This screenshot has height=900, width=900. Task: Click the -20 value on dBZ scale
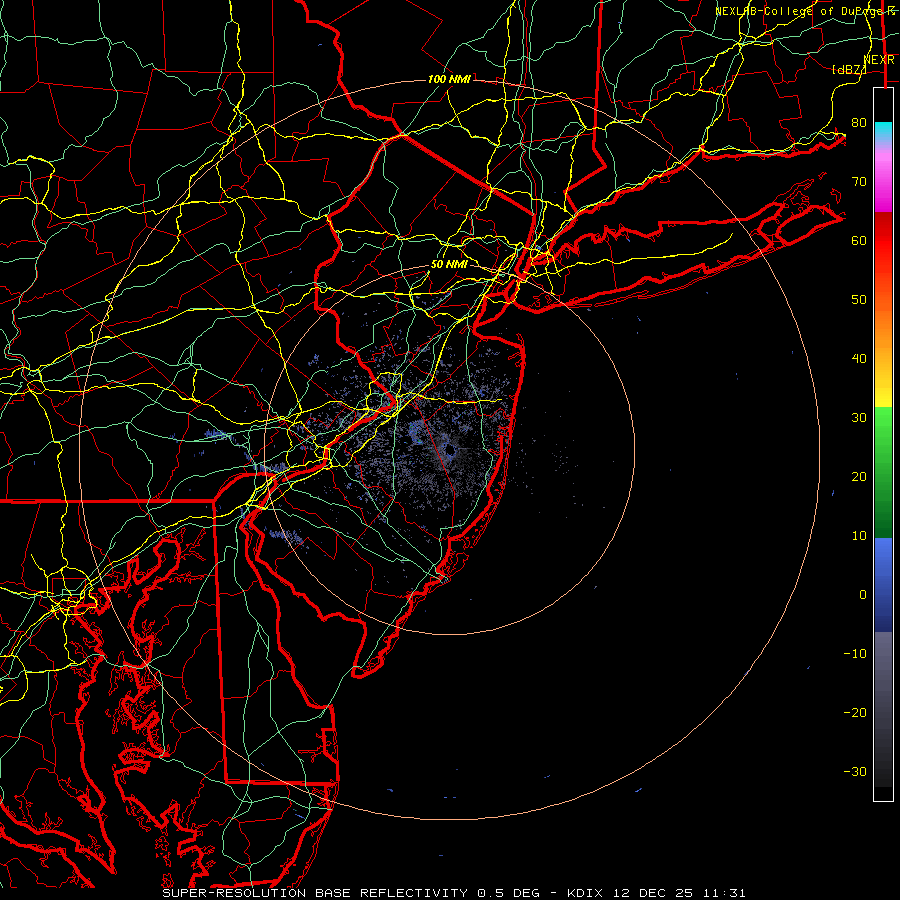[x=855, y=713]
